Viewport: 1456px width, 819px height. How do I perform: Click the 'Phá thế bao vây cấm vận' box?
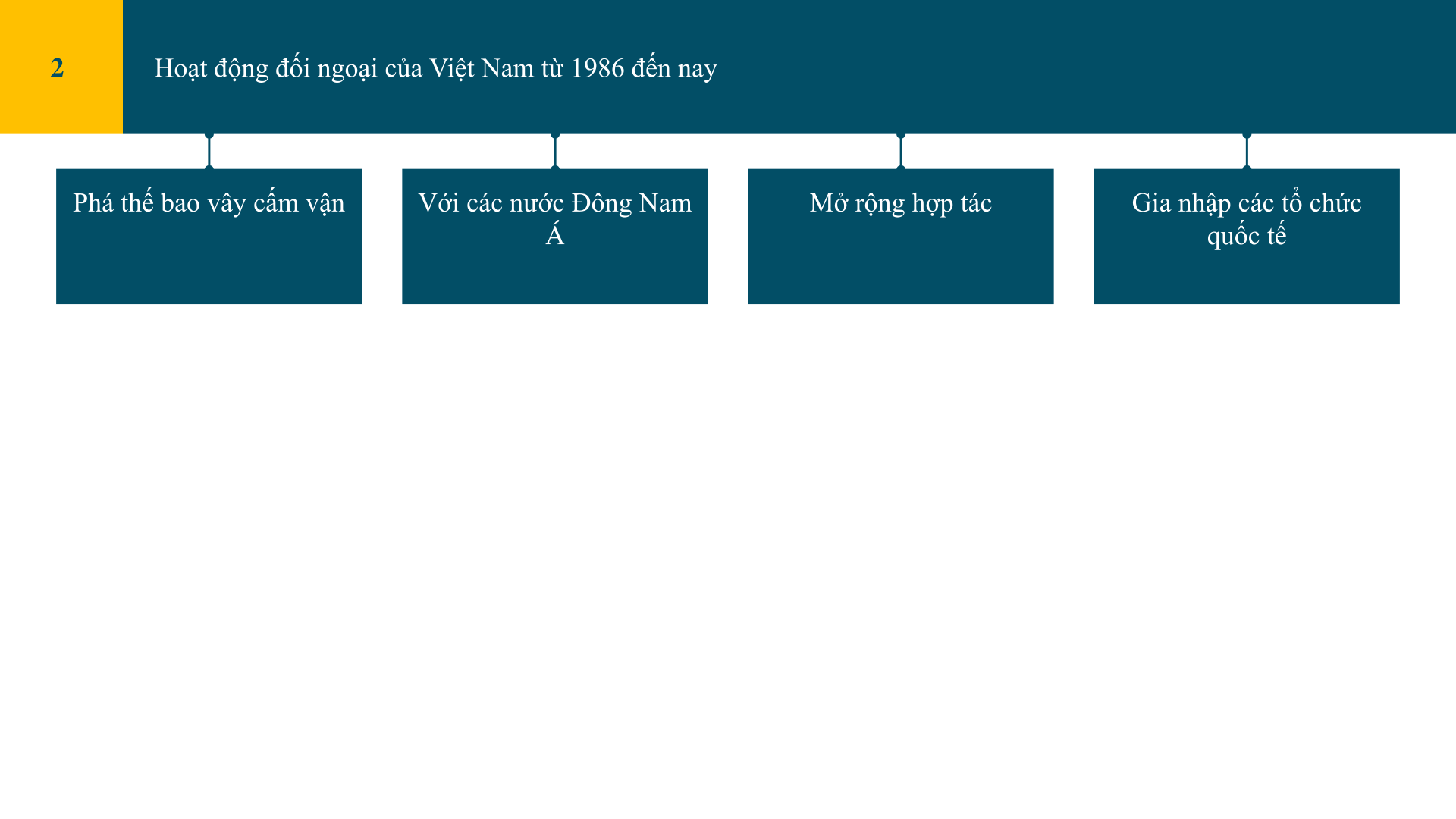tap(209, 236)
